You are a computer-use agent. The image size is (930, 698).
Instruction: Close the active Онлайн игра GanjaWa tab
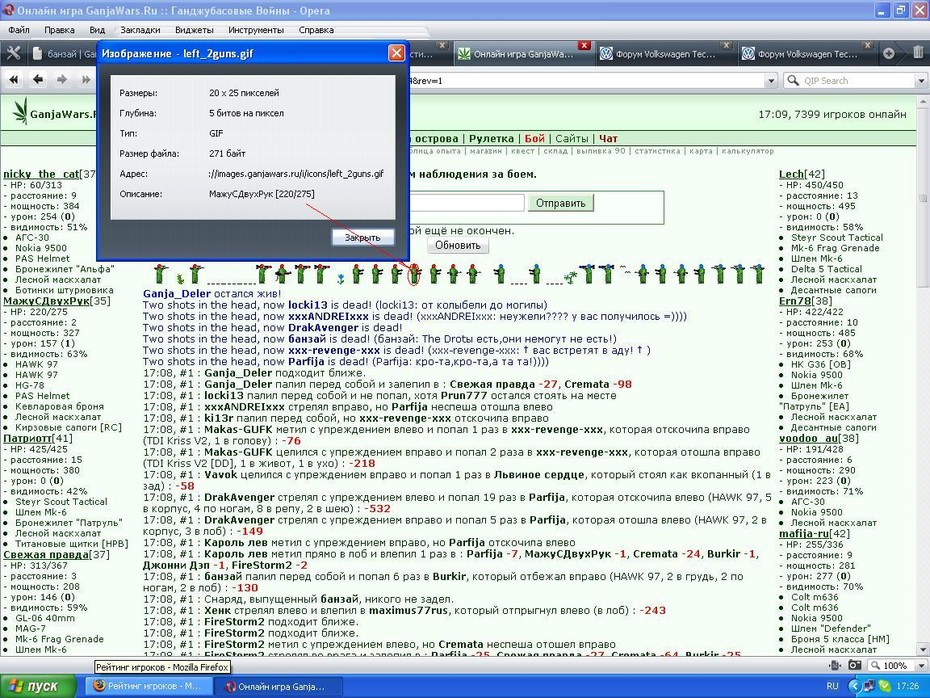[x=584, y=46]
